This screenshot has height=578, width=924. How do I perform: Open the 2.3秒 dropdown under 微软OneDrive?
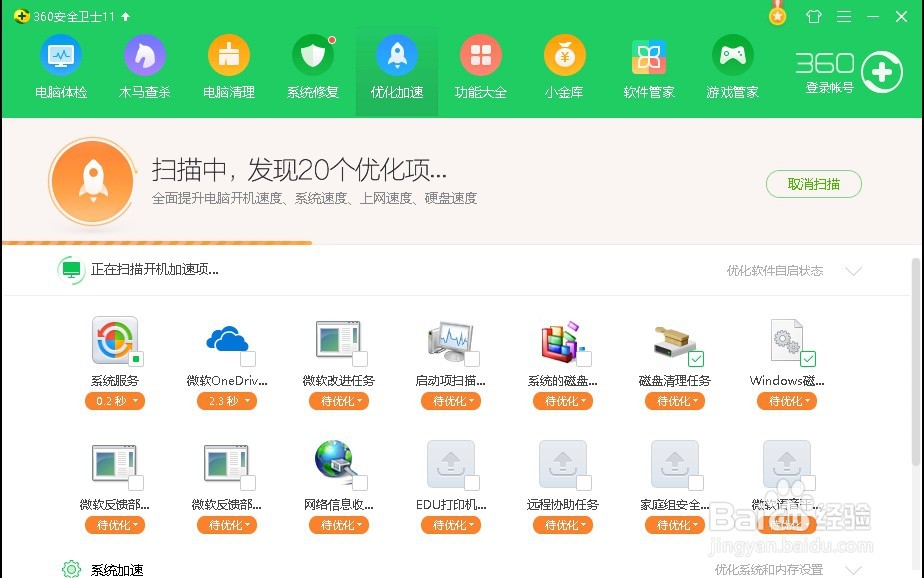click(227, 401)
